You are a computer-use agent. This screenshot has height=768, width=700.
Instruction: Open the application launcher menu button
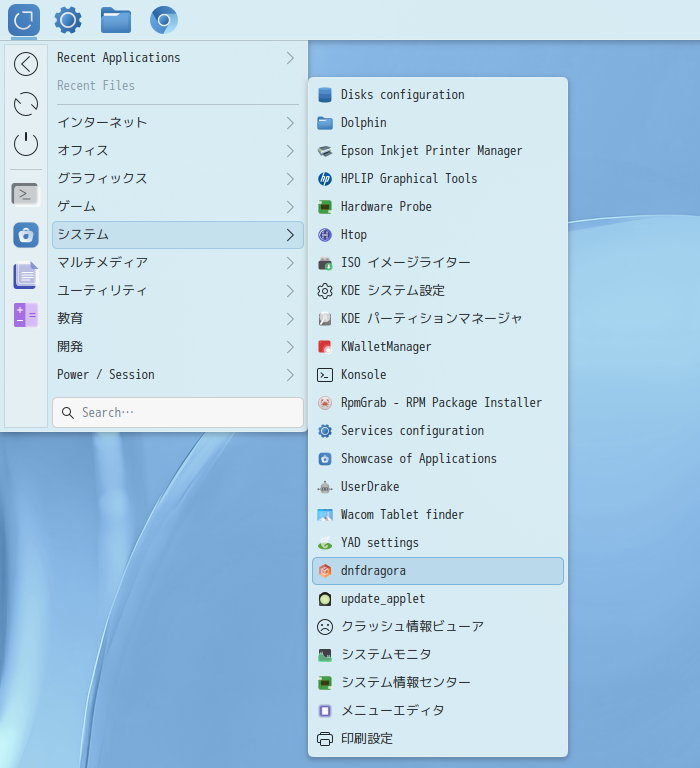click(24, 20)
